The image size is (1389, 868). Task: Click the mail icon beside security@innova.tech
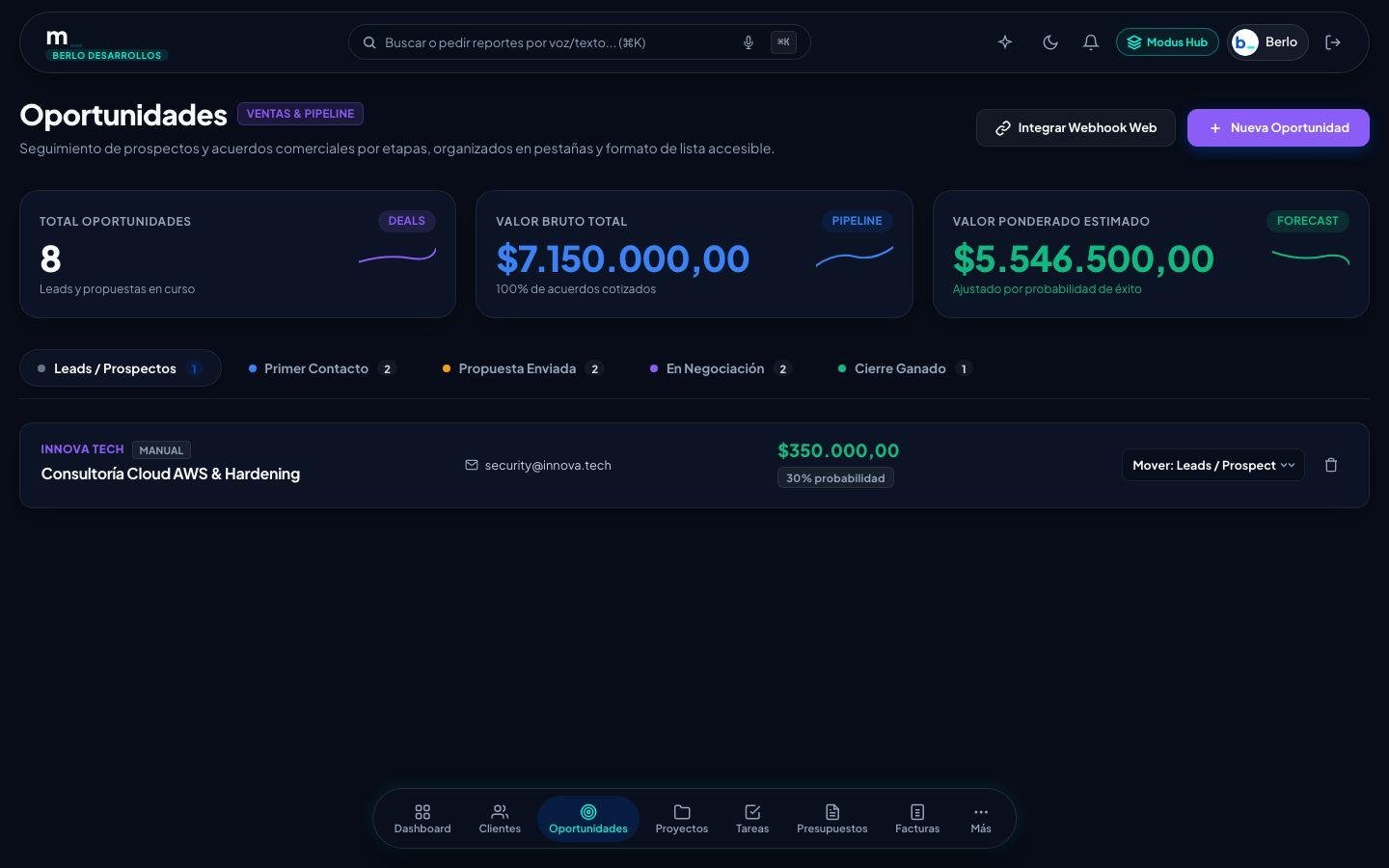click(472, 465)
